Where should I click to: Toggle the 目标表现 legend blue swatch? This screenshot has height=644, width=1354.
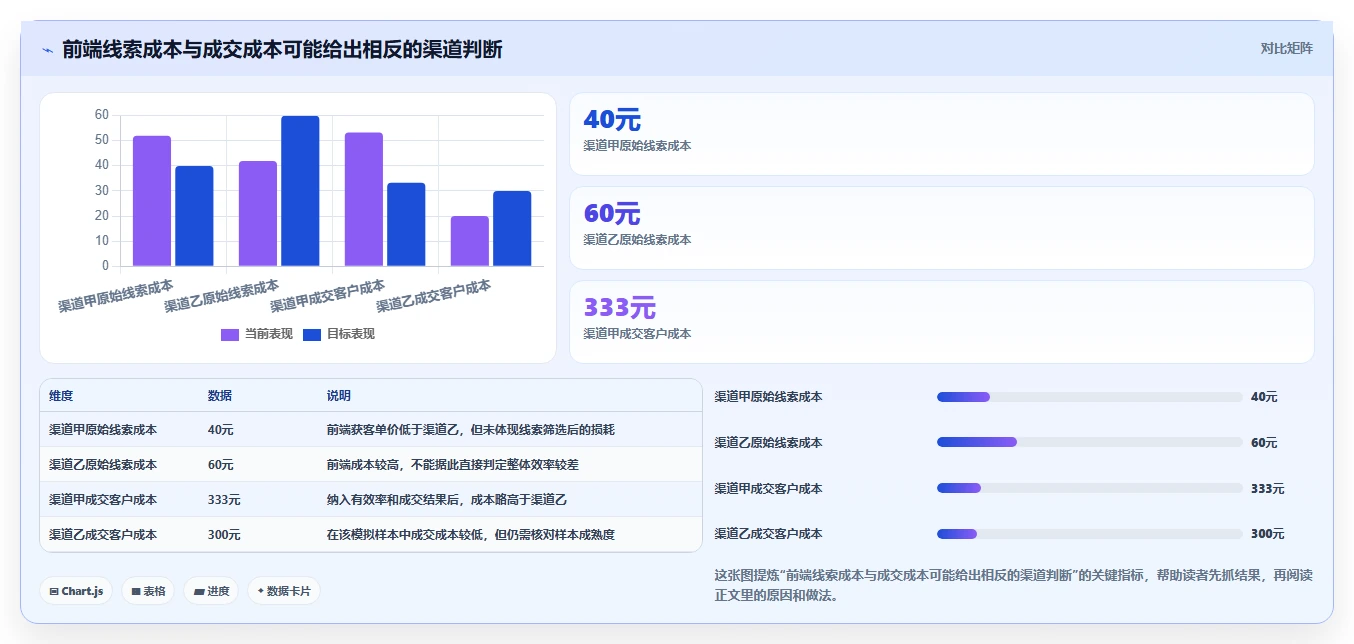(312, 334)
